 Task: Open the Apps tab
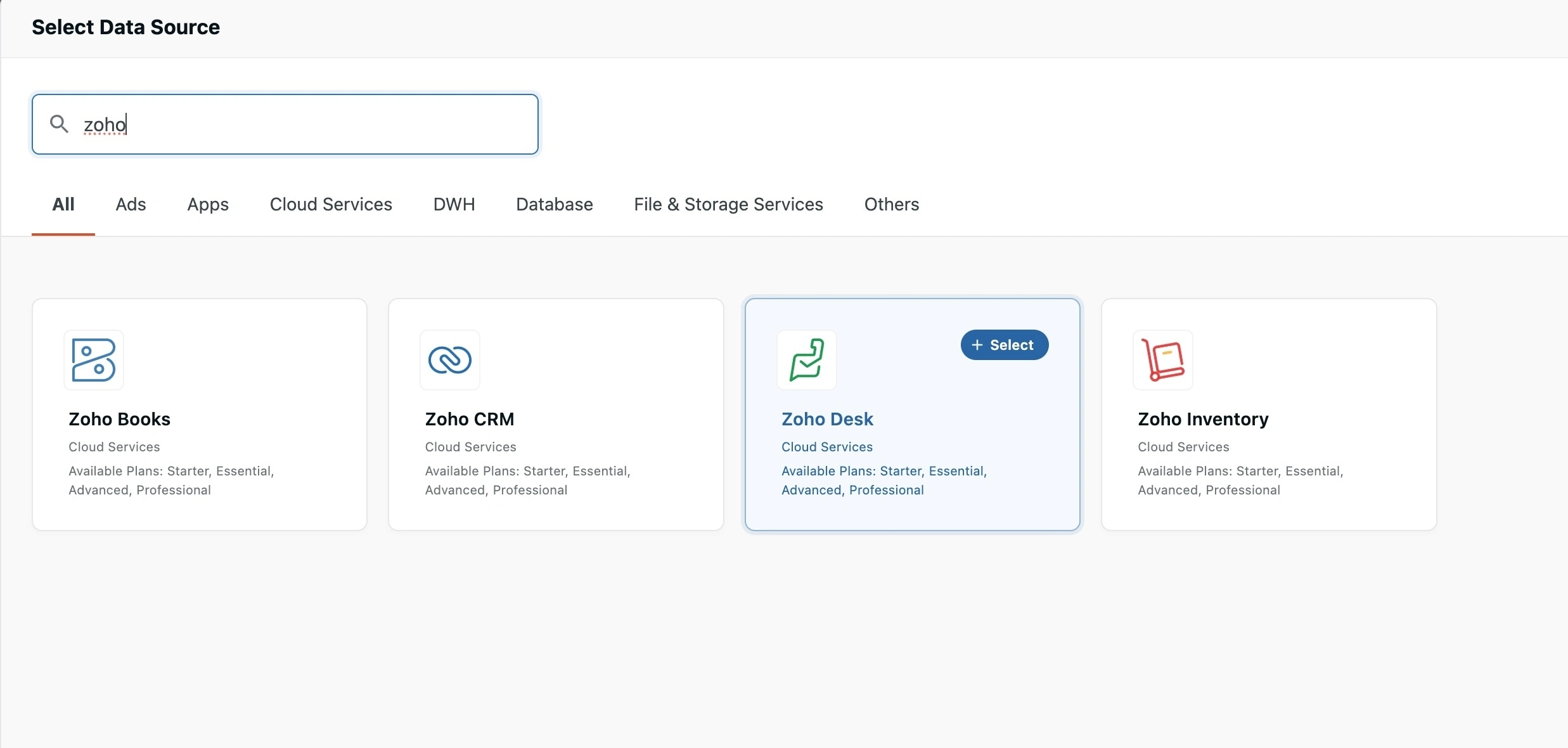(208, 204)
